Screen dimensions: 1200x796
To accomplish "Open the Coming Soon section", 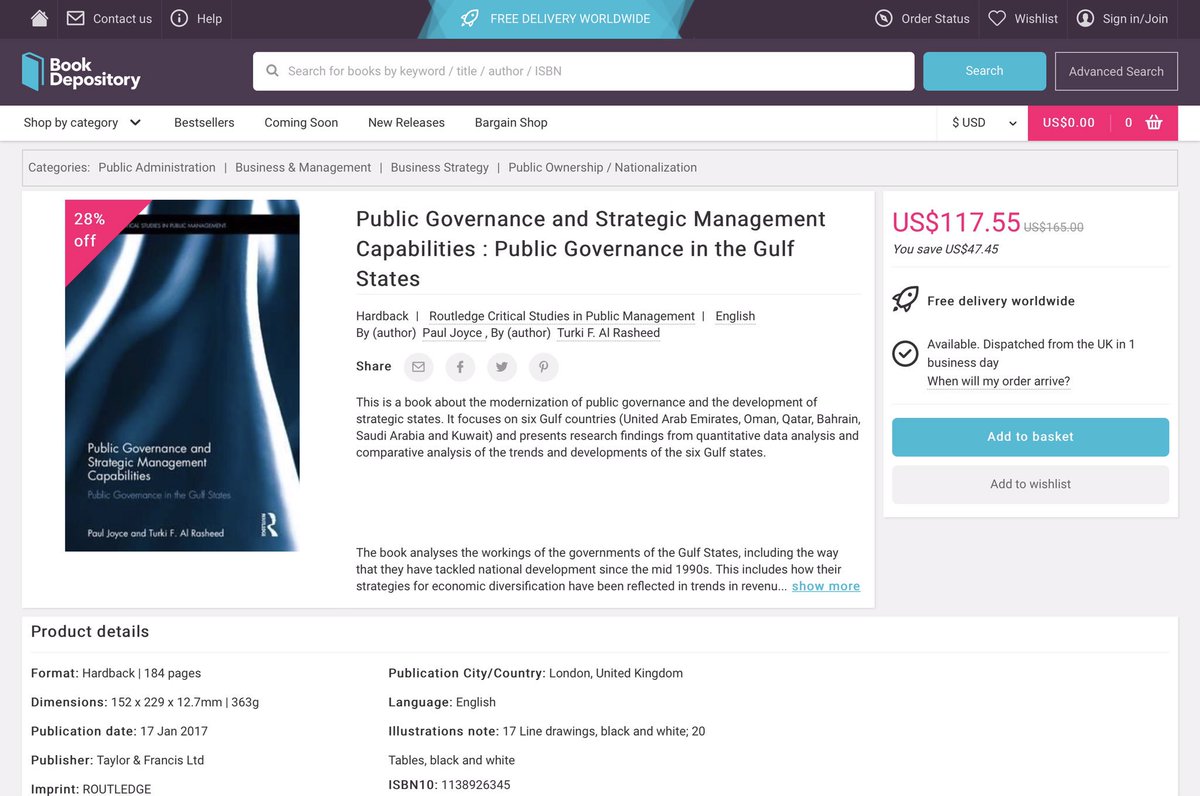I will (300, 122).
